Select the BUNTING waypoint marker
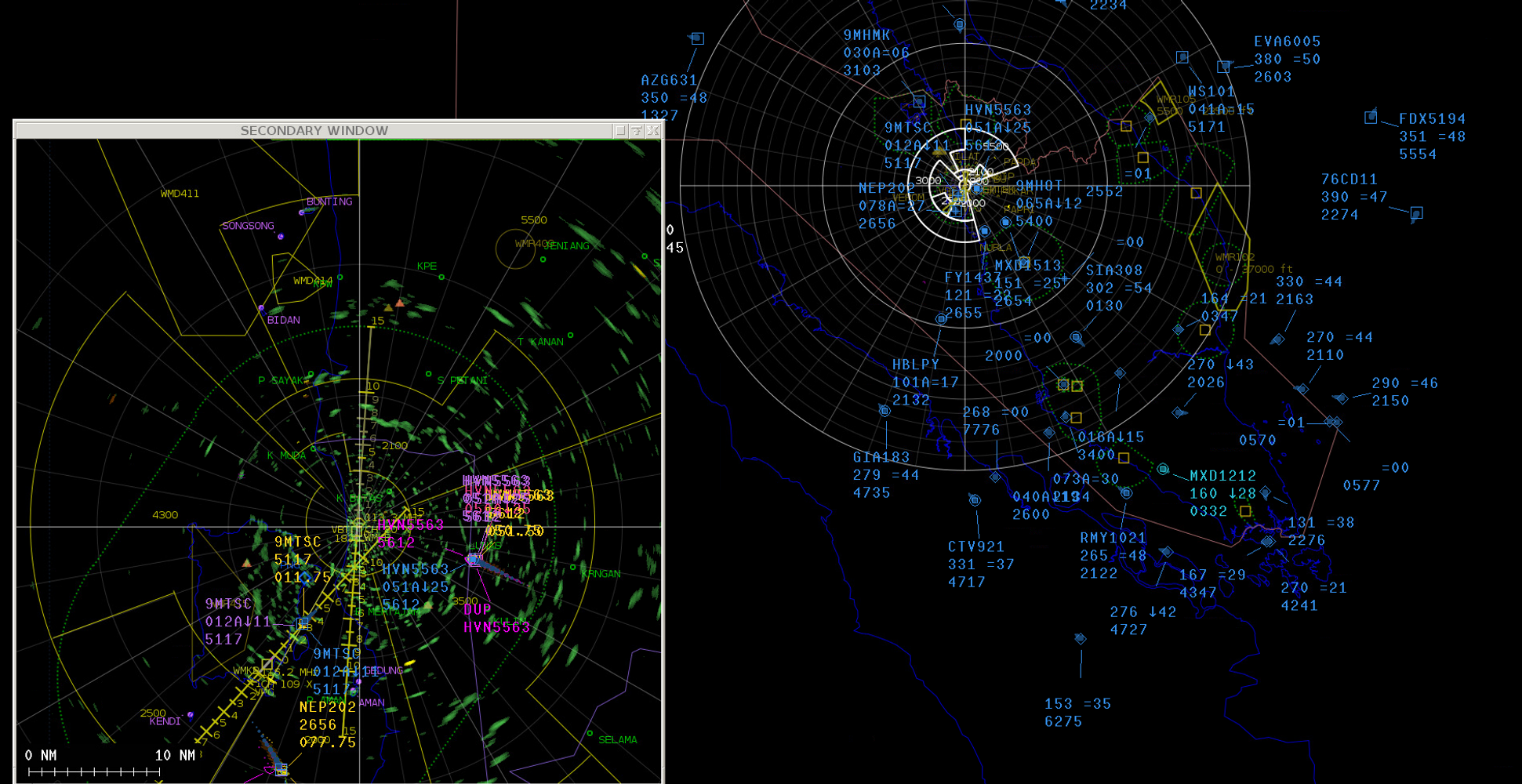1522x784 pixels. 302,212
